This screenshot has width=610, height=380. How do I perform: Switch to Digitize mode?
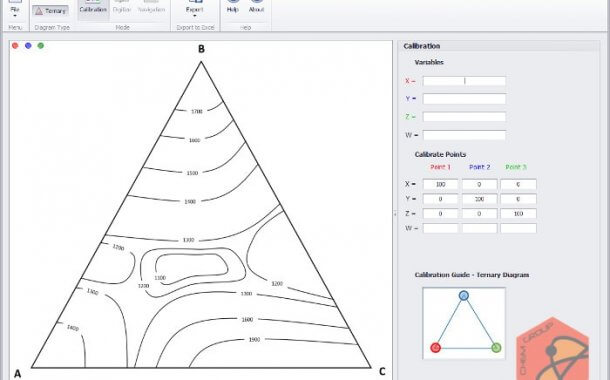[x=122, y=8]
